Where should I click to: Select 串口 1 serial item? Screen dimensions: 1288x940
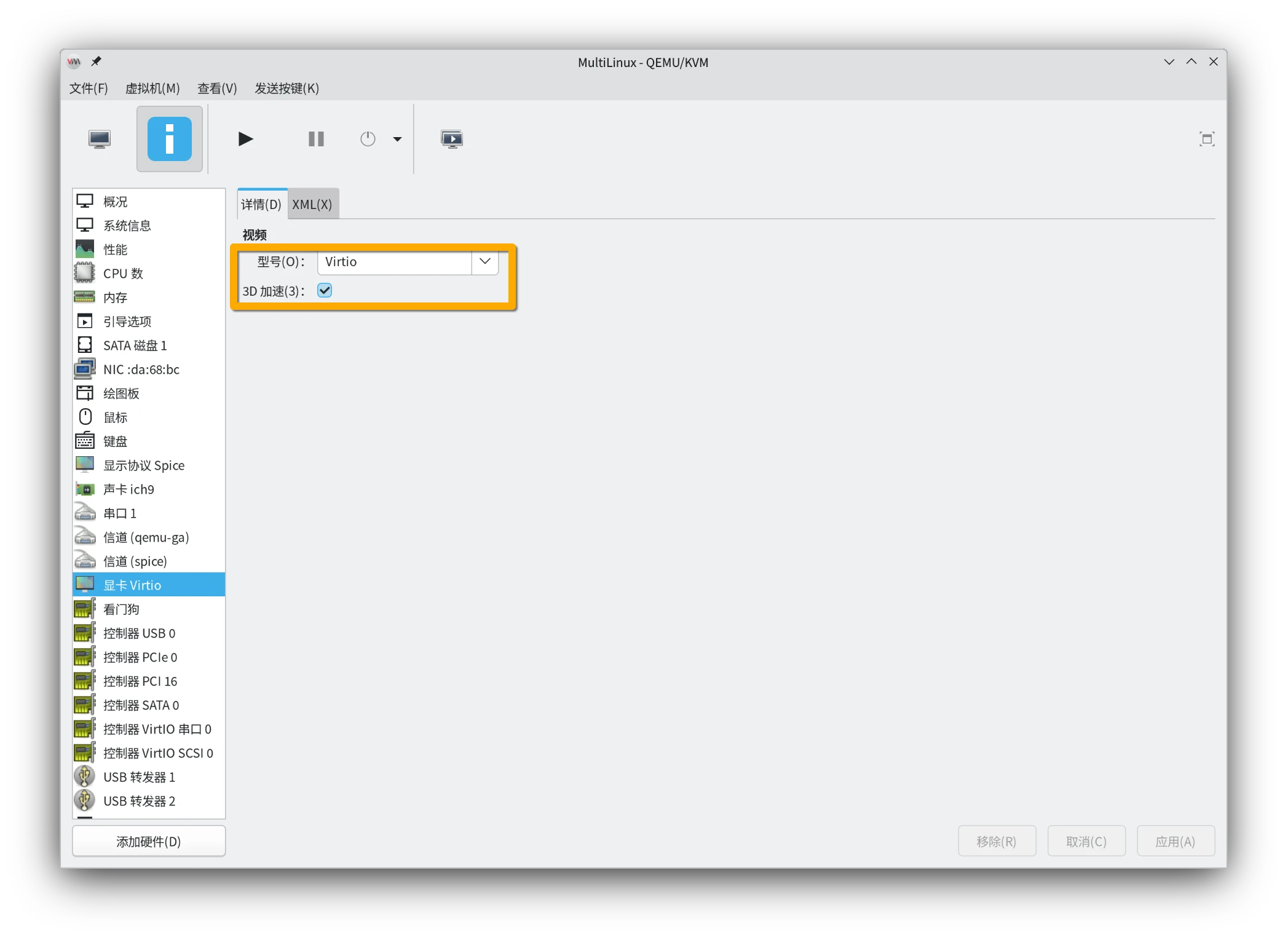(149, 513)
